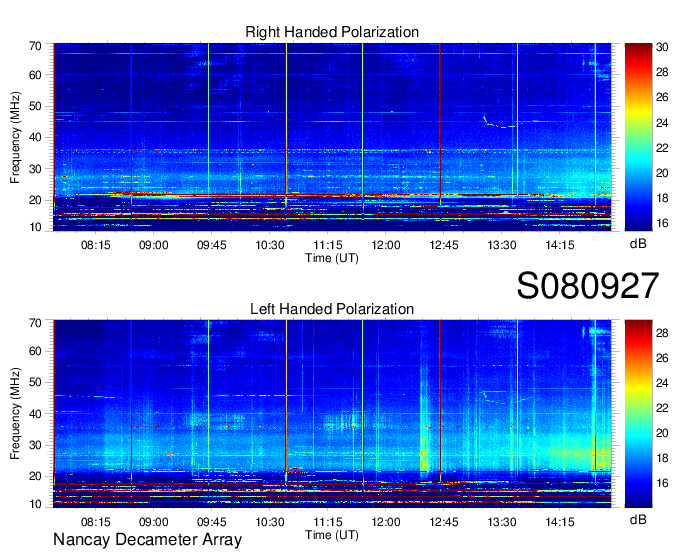
Task: Click the "30" tick on top colorbar
Action: click(662, 47)
